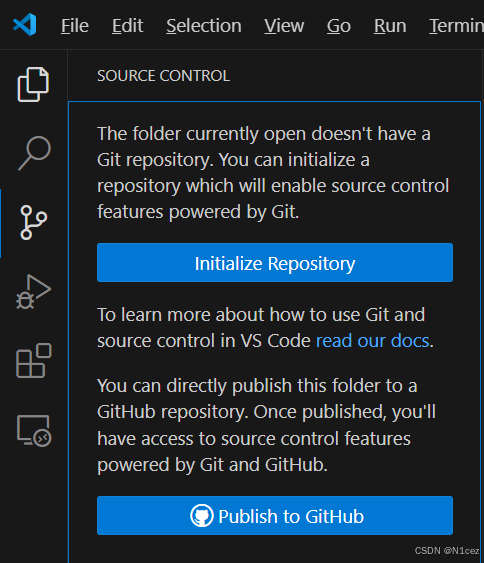This screenshot has width=484, height=563.
Task: Open the Remote Explorer icon
Action: (34, 430)
